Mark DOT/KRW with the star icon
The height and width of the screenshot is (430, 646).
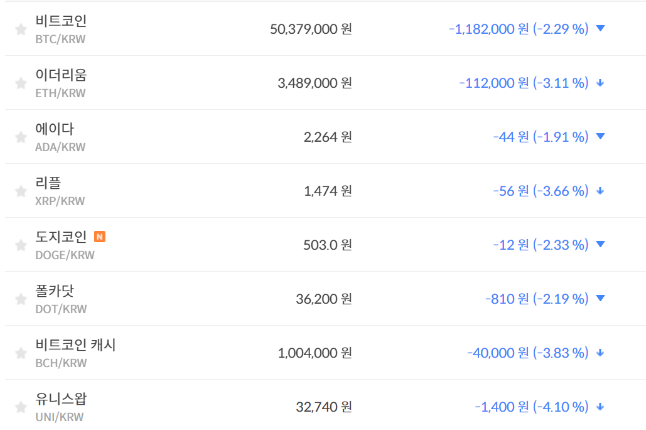(20, 299)
